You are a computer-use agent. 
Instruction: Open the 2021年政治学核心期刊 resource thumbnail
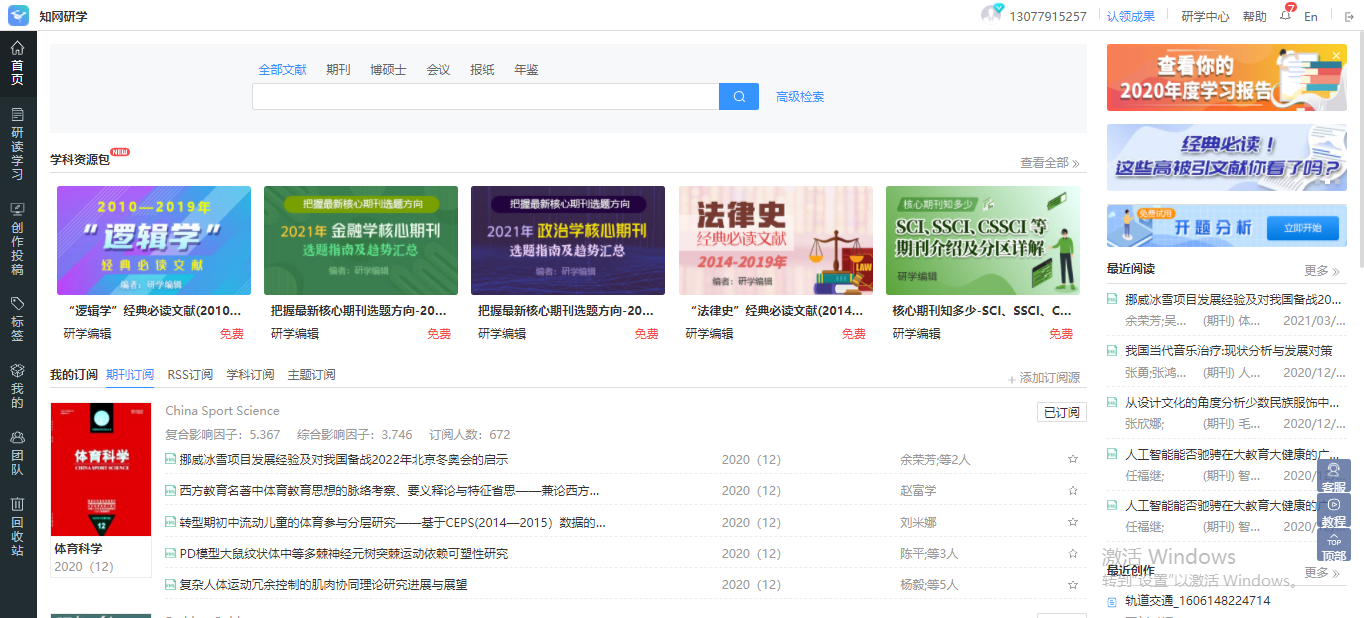click(568, 240)
